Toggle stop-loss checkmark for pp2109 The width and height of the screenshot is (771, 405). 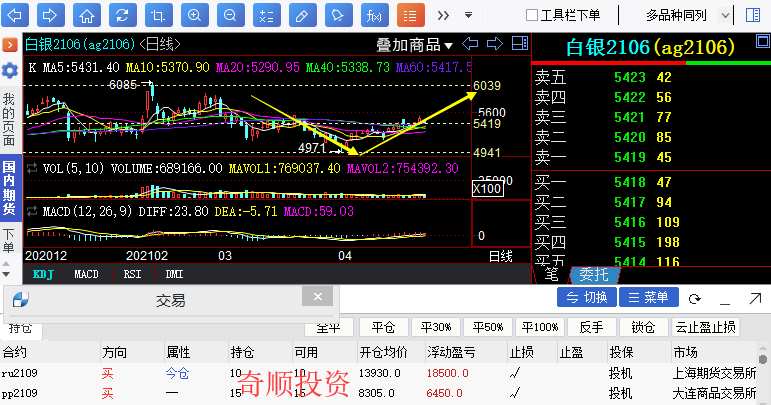click(x=515, y=393)
